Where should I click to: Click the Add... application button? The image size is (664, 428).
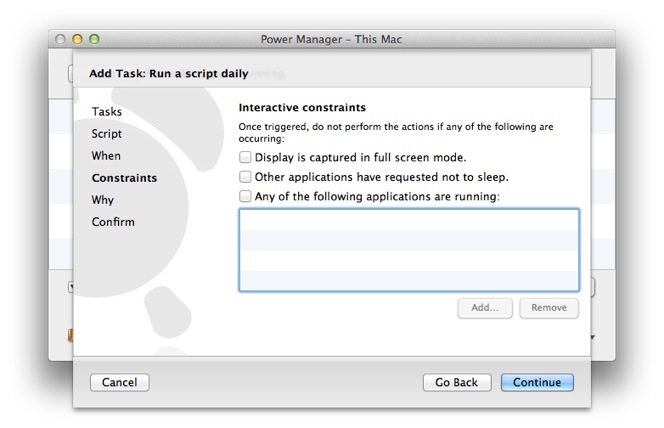click(485, 308)
